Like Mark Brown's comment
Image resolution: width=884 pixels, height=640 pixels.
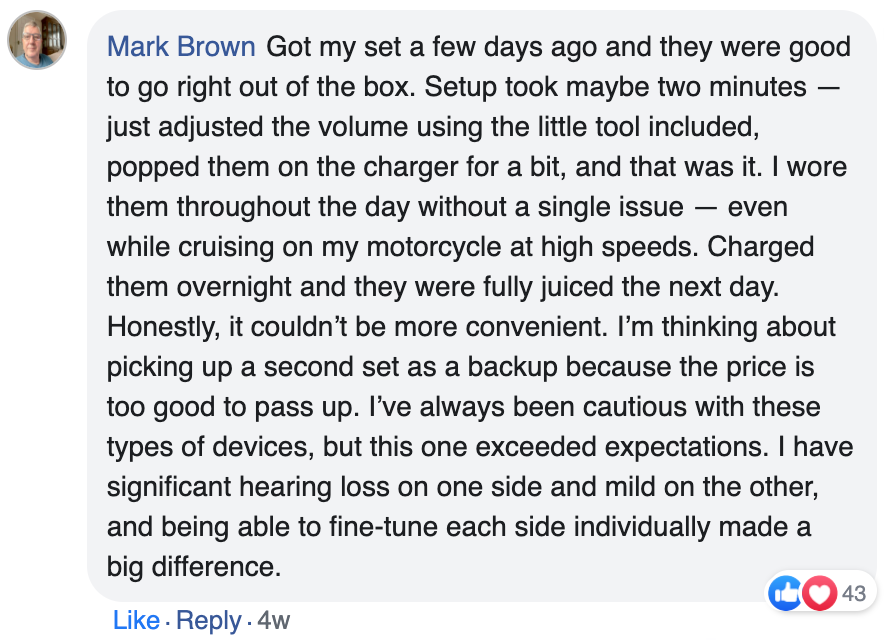pyautogui.click(x=136, y=620)
